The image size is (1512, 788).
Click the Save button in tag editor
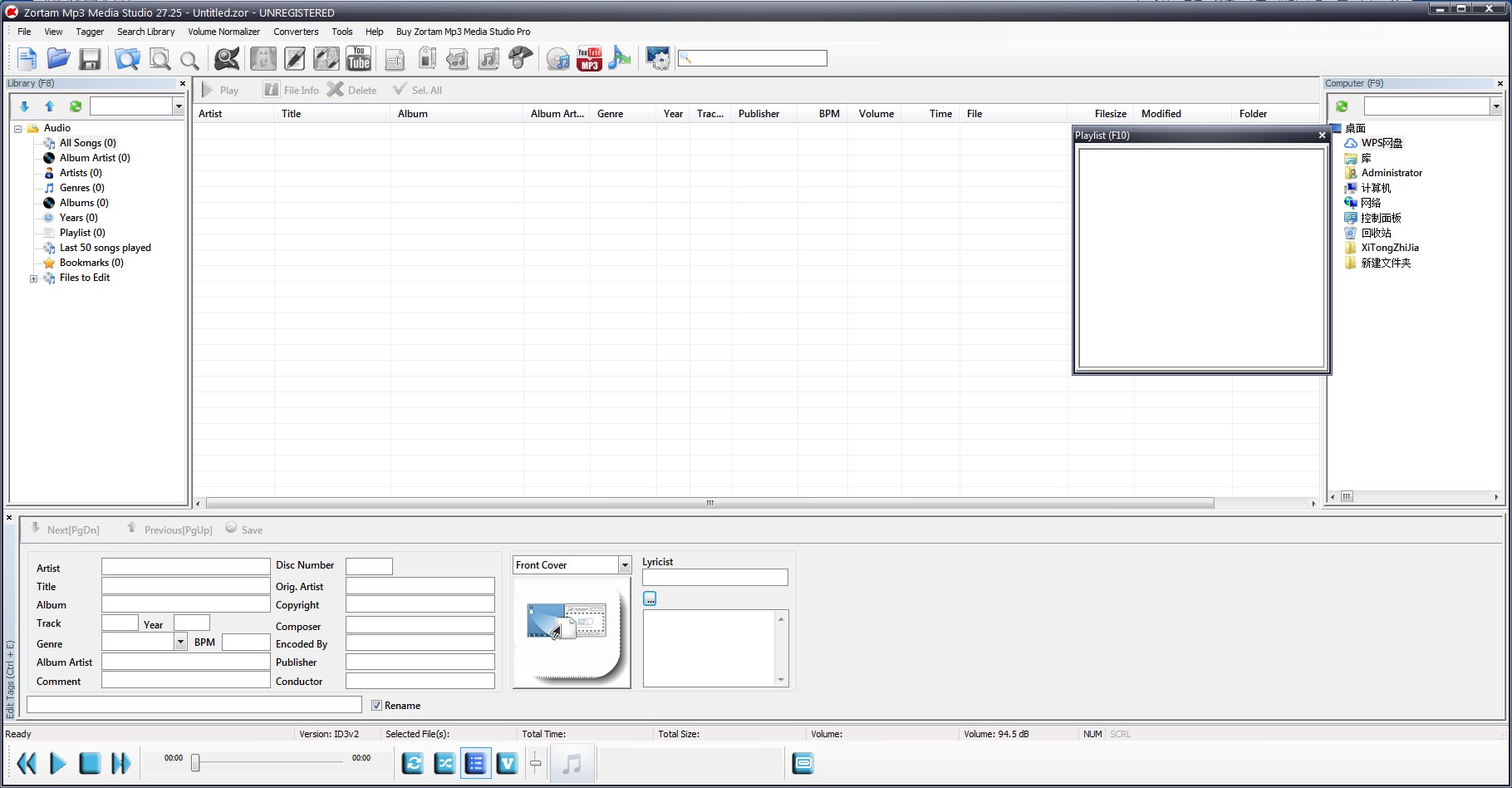click(x=244, y=529)
